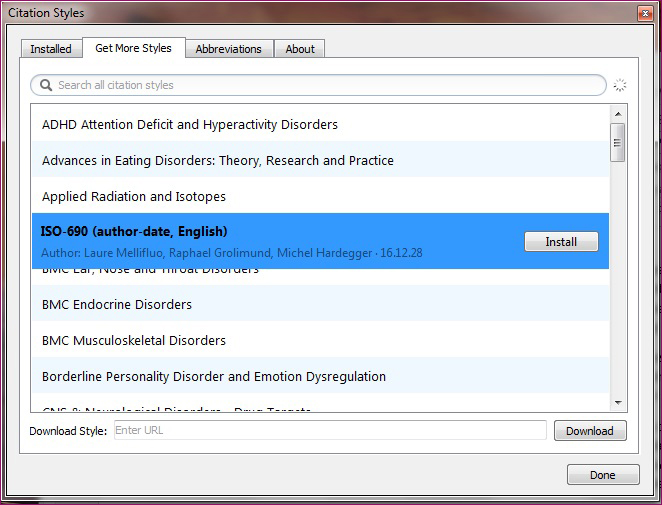Screen dimensions: 662x505
Task: Select the About tab
Action: (300, 49)
